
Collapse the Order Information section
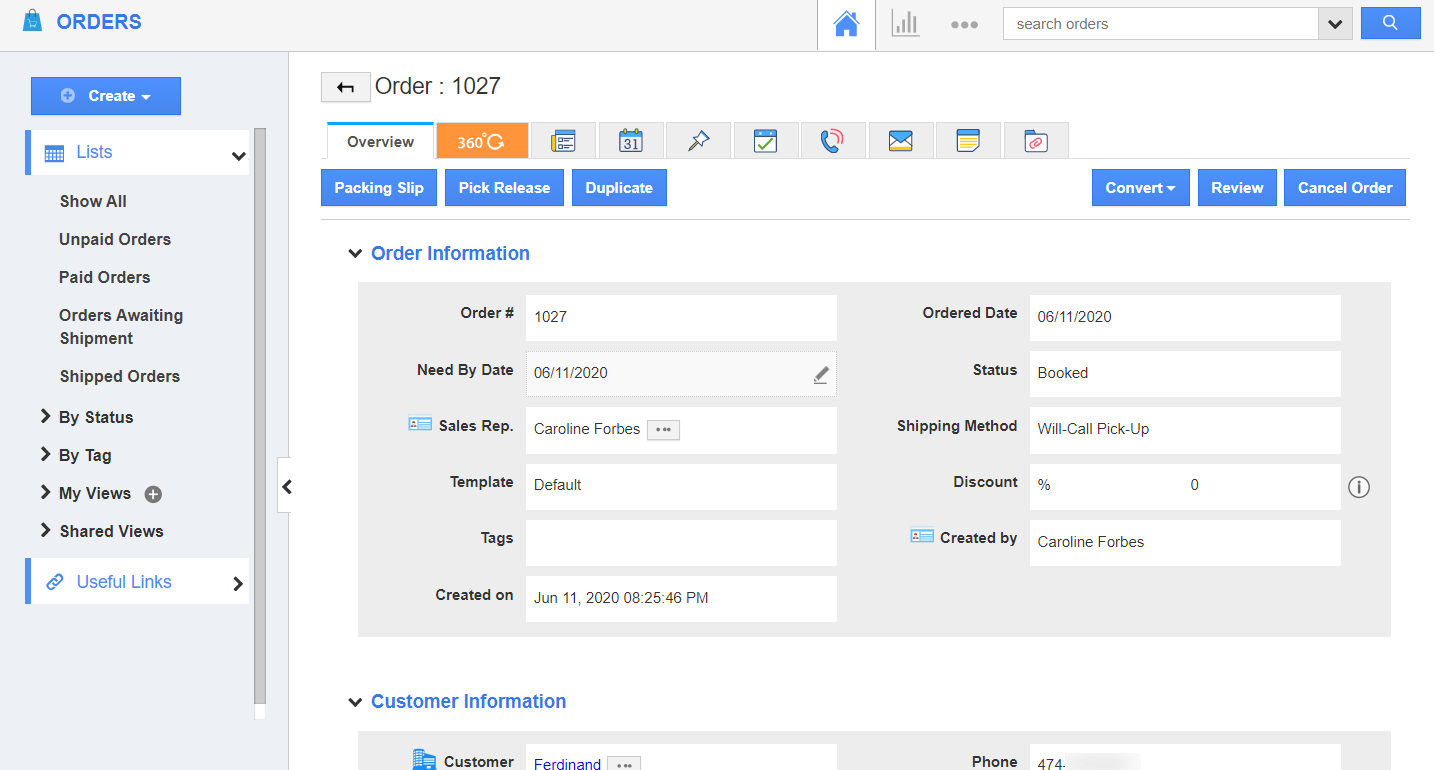click(355, 254)
